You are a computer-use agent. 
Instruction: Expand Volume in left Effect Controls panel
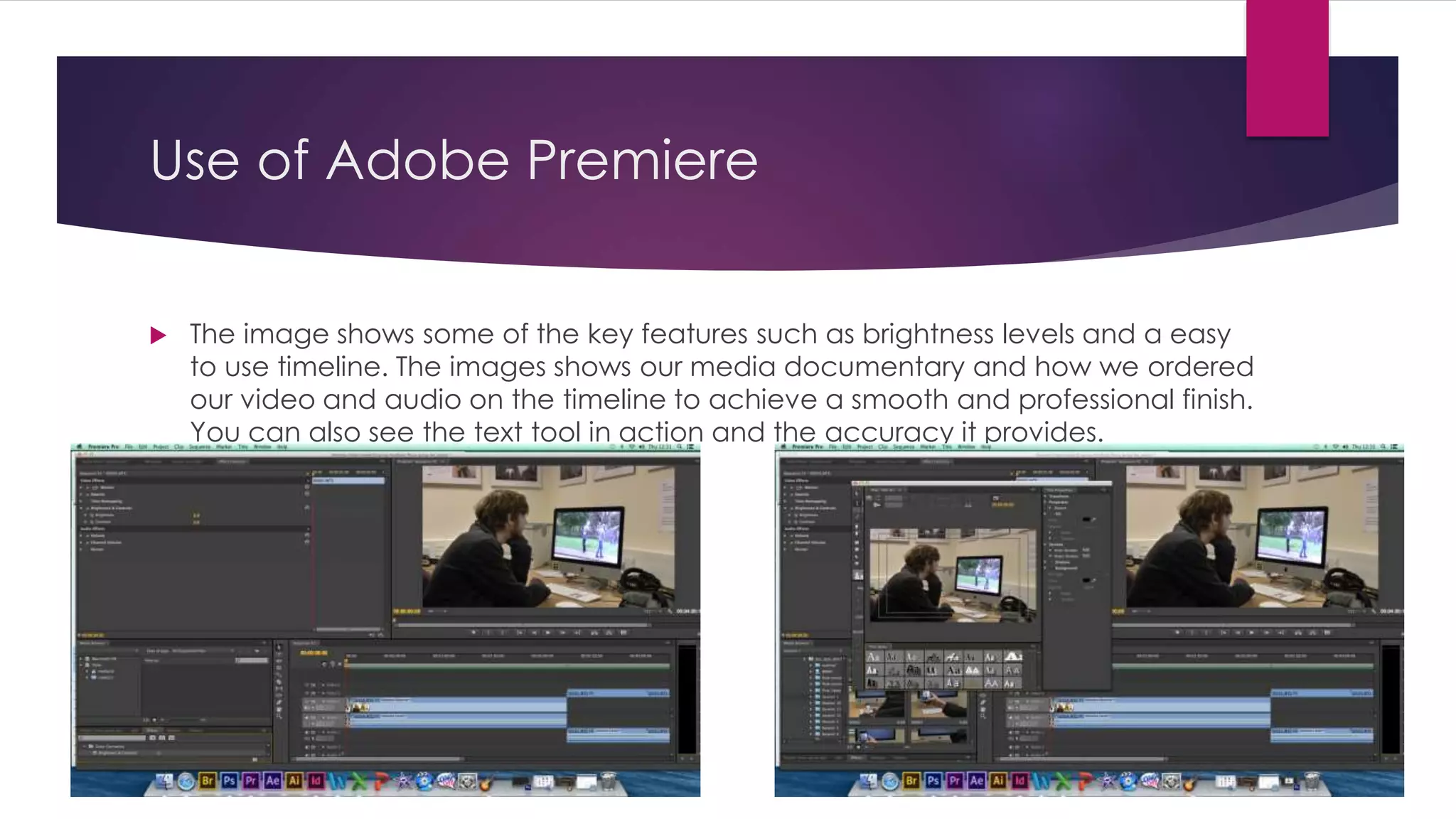[x=81, y=535]
